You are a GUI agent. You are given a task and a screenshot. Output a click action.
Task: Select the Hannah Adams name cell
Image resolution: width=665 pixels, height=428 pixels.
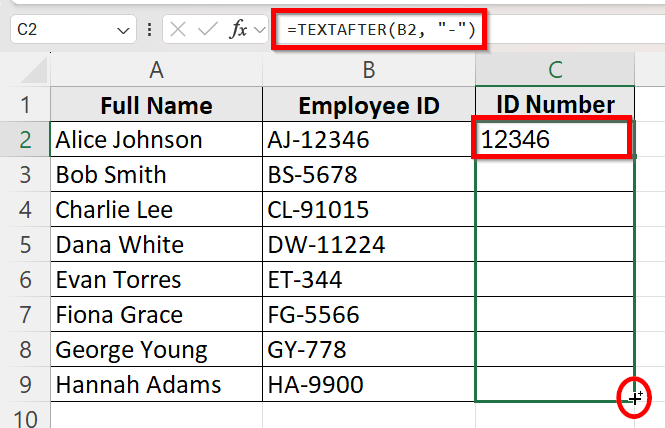click(156, 384)
